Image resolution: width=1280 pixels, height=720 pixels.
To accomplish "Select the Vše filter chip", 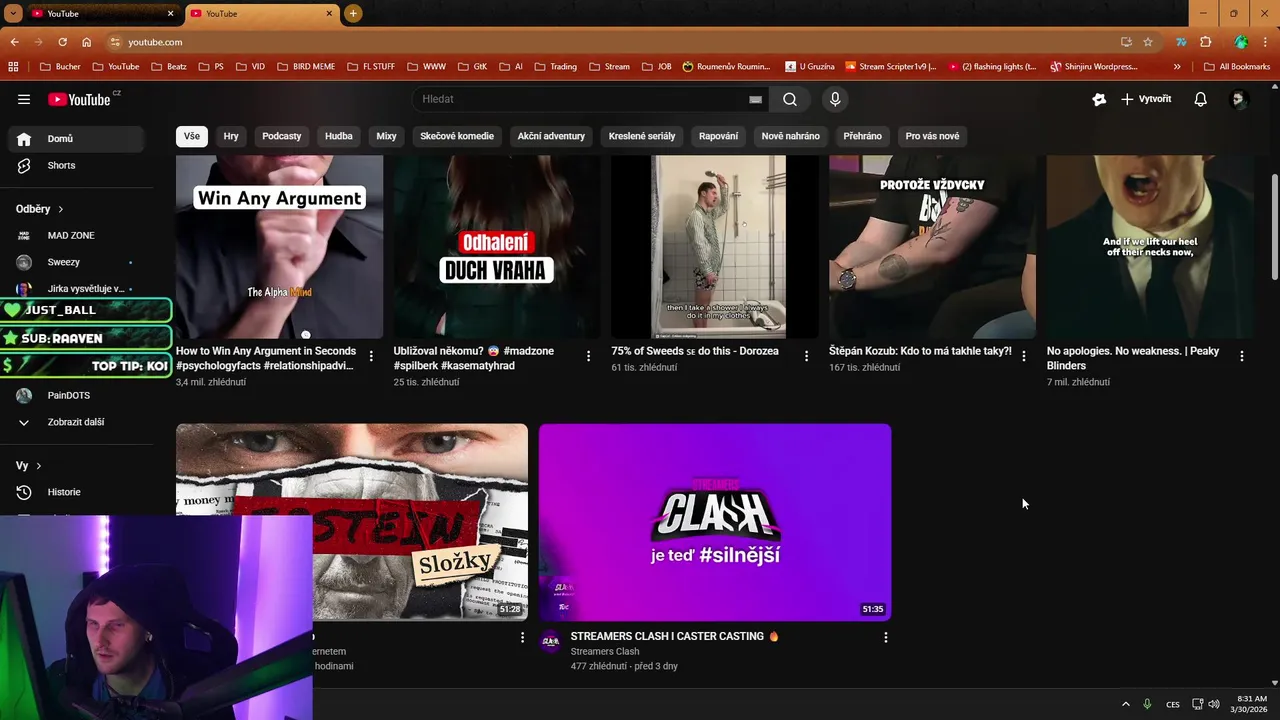I will (191, 136).
